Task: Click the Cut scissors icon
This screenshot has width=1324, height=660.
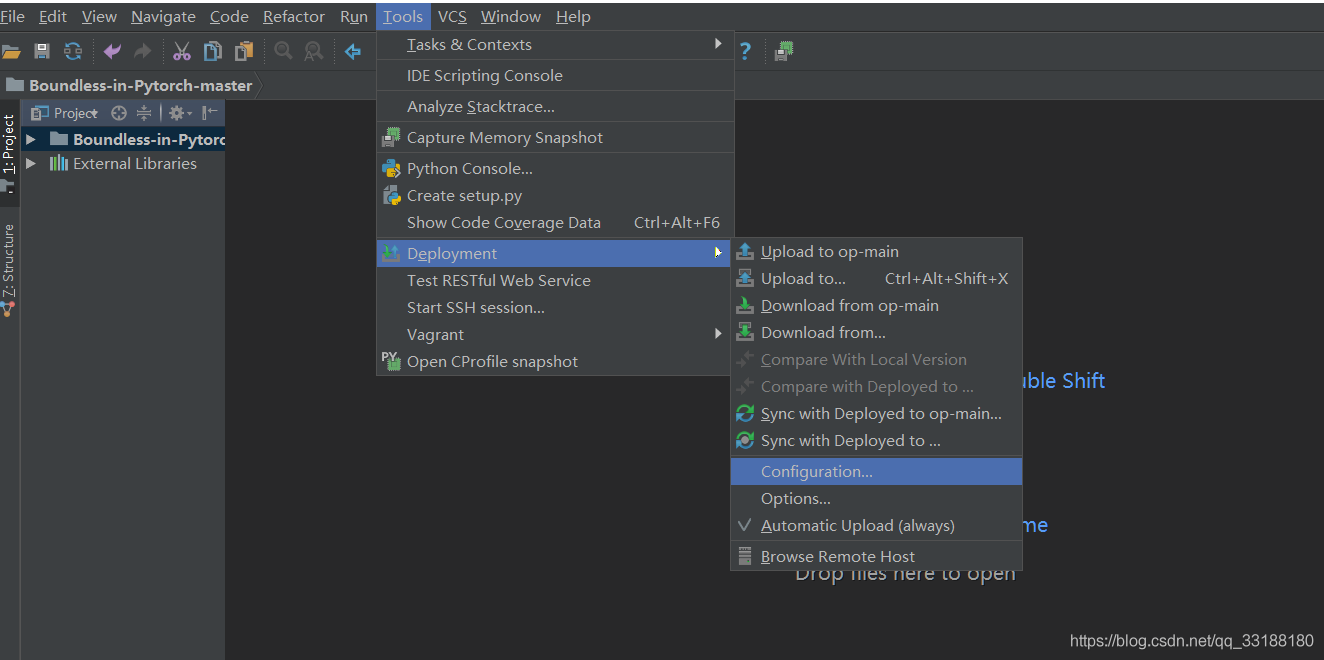Action: point(181,51)
